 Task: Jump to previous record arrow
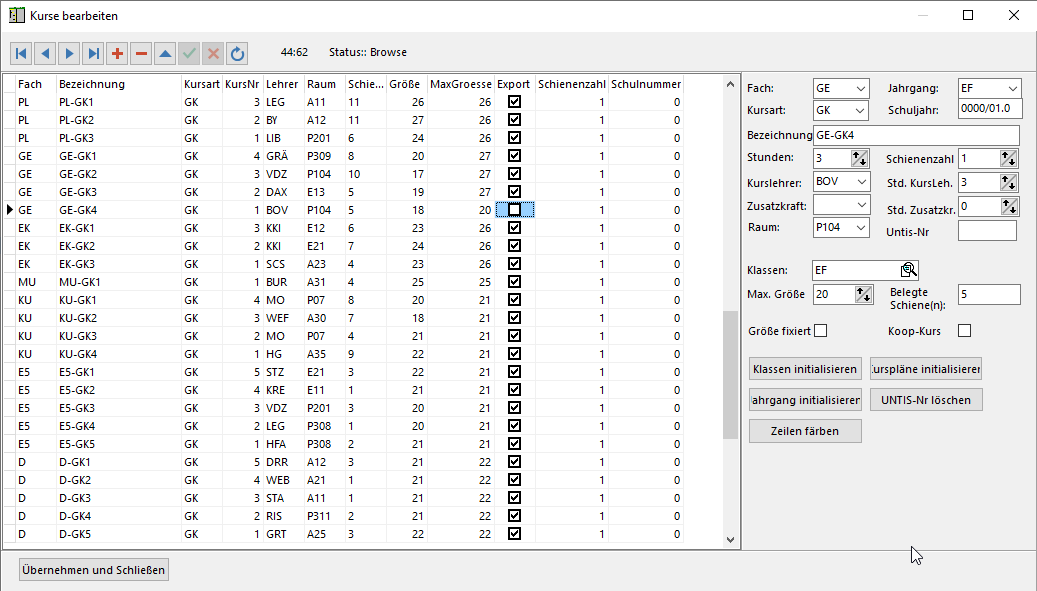point(46,53)
